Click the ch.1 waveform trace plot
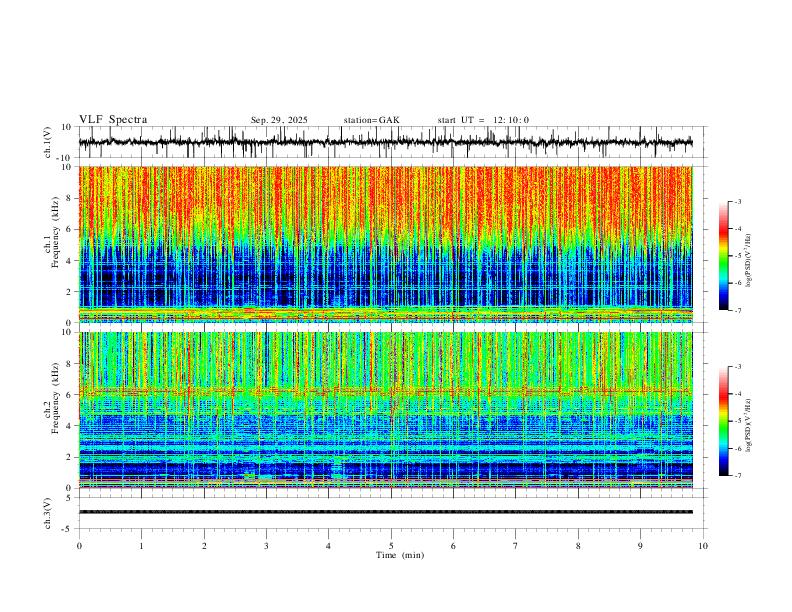 pyautogui.click(x=386, y=142)
